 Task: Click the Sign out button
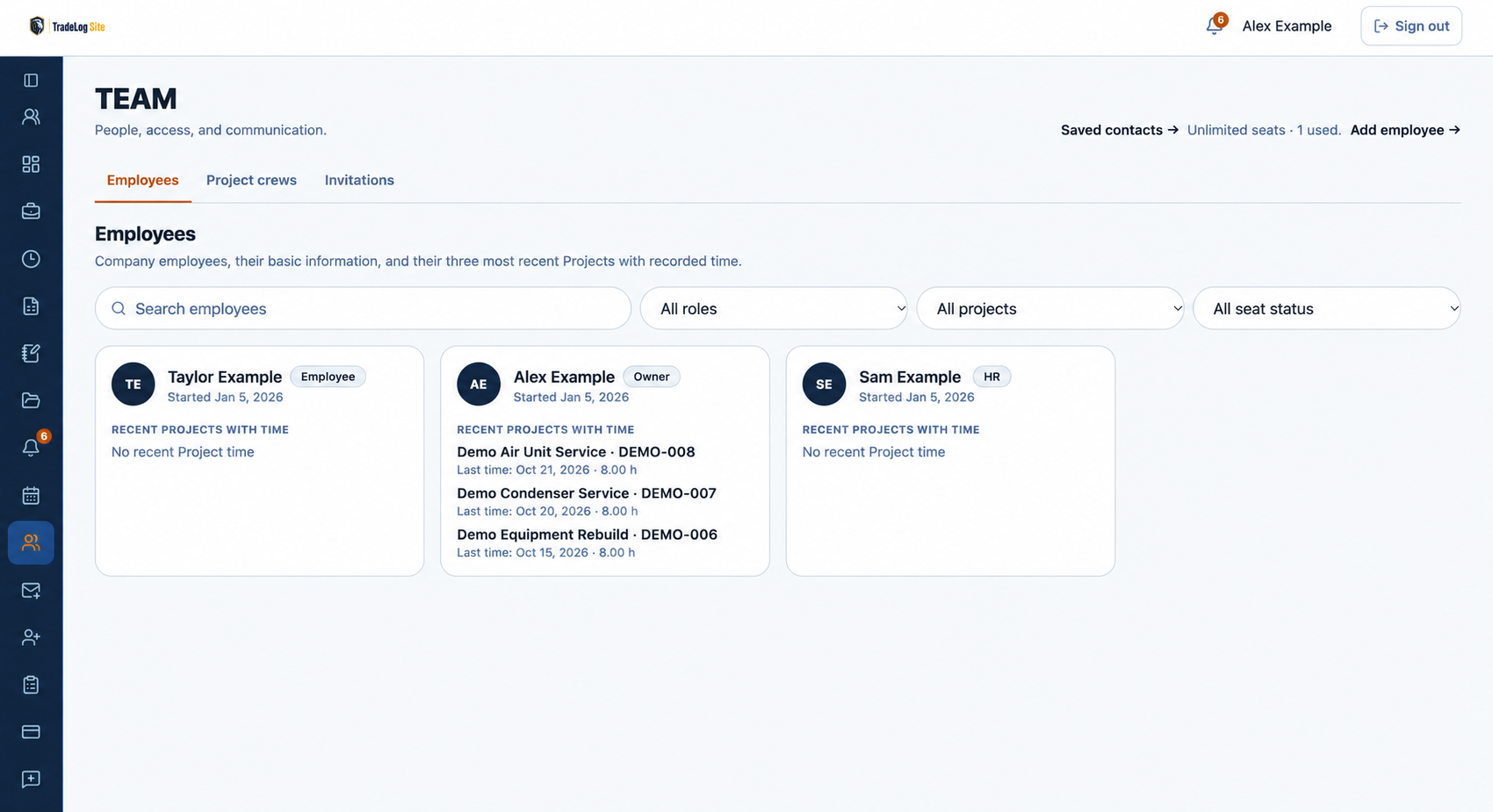[x=1411, y=25]
